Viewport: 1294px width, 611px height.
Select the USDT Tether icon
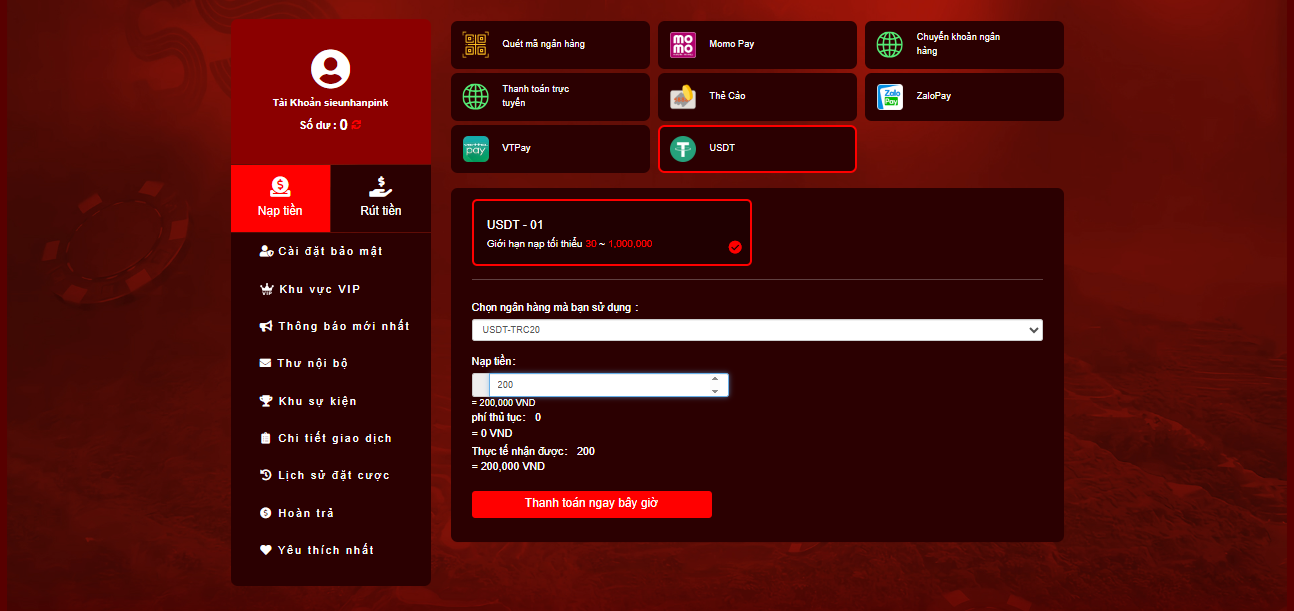683,148
